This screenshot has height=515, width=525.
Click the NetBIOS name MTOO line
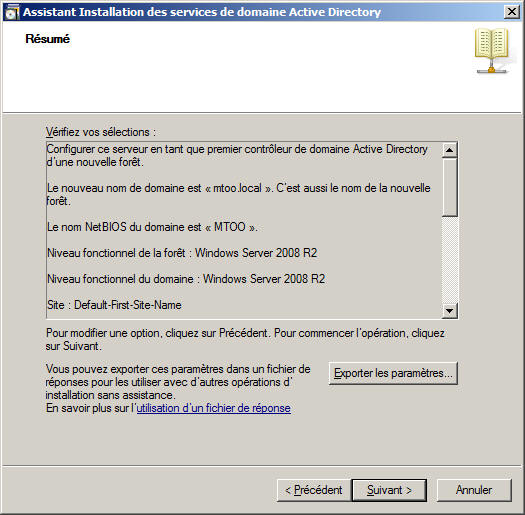pos(152,227)
